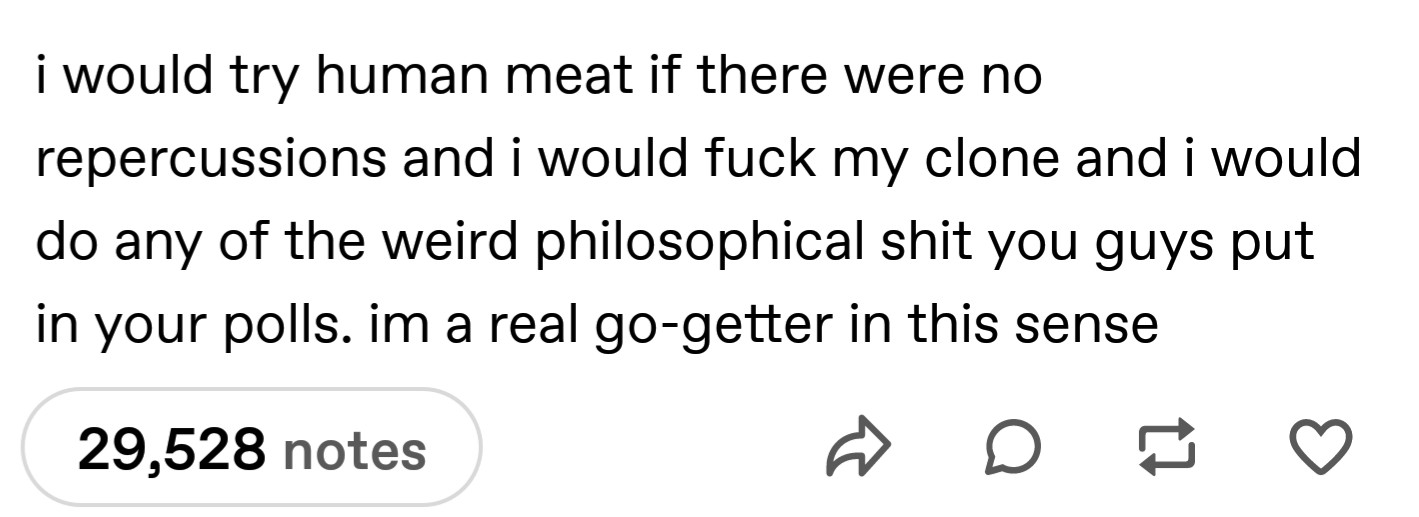Click the word "notes" in the pill
Viewport: 1419px width, 517px height.
(x=355, y=449)
